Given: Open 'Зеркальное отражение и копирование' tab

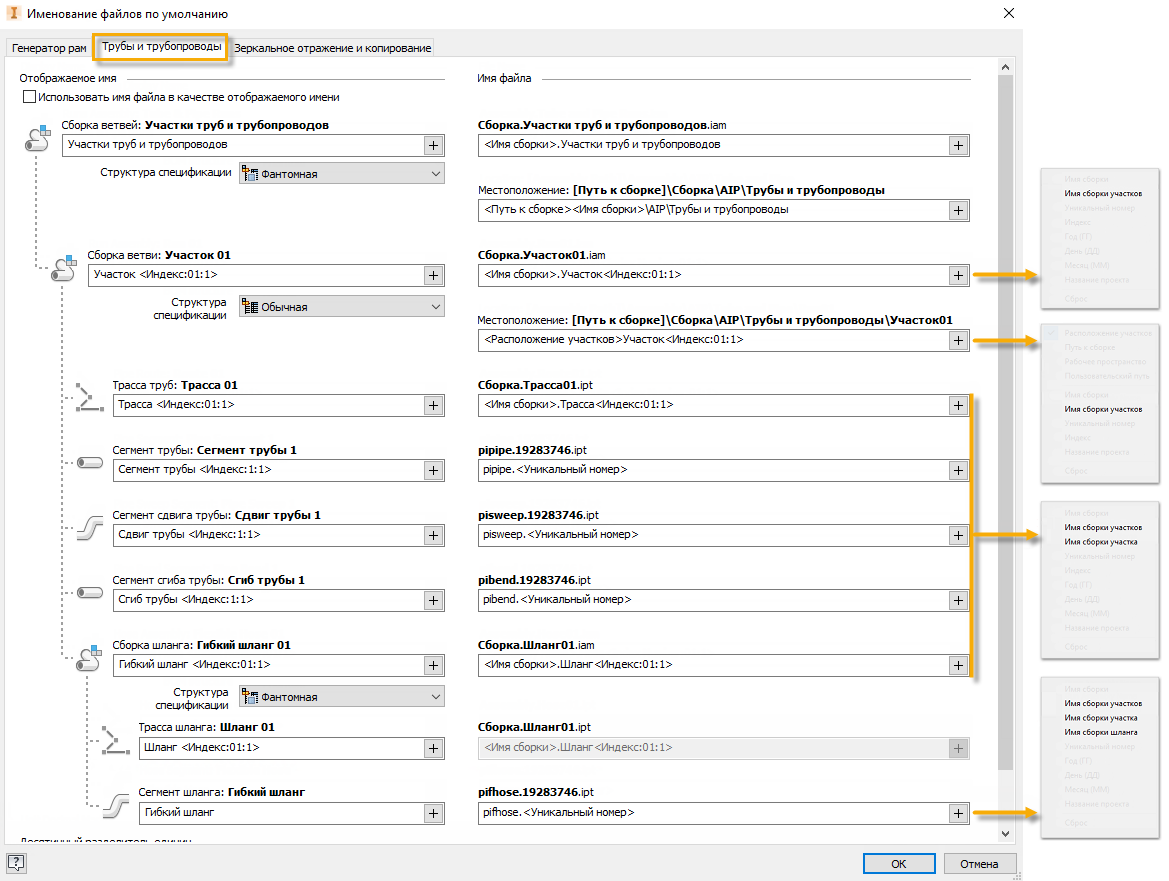Looking at the screenshot, I should point(332,48).
